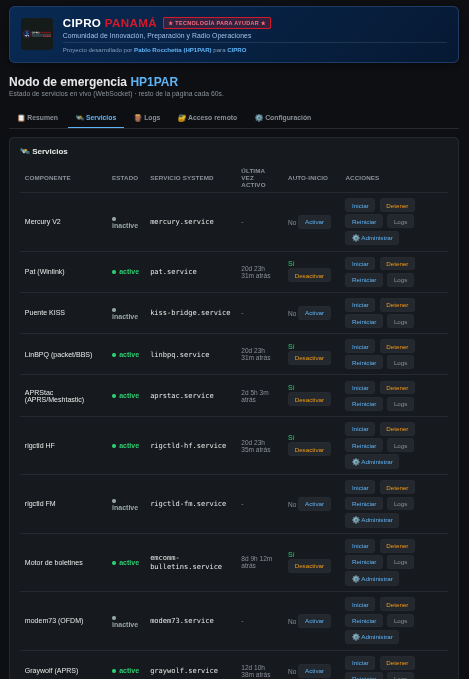Disable auto-start for Motor de boletines
469x679 pixels.
(309, 566)
